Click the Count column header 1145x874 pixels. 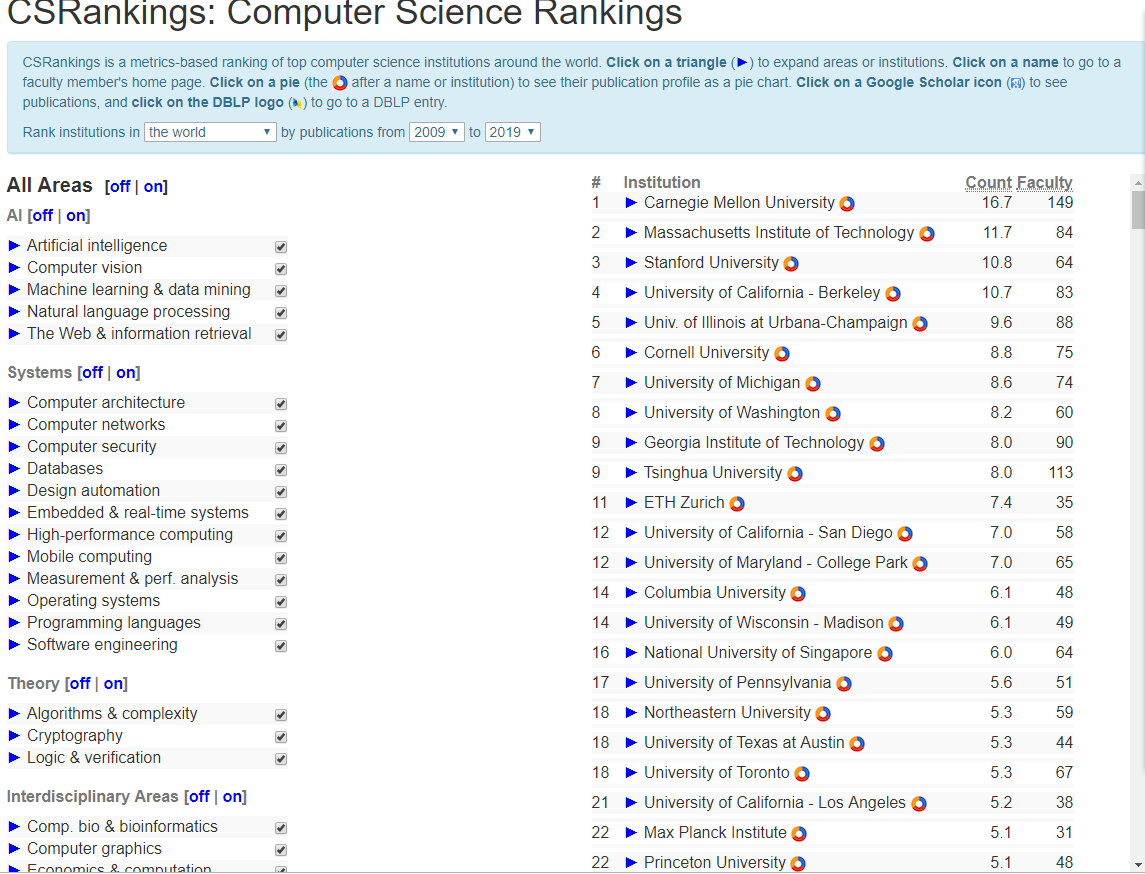click(989, 183)
